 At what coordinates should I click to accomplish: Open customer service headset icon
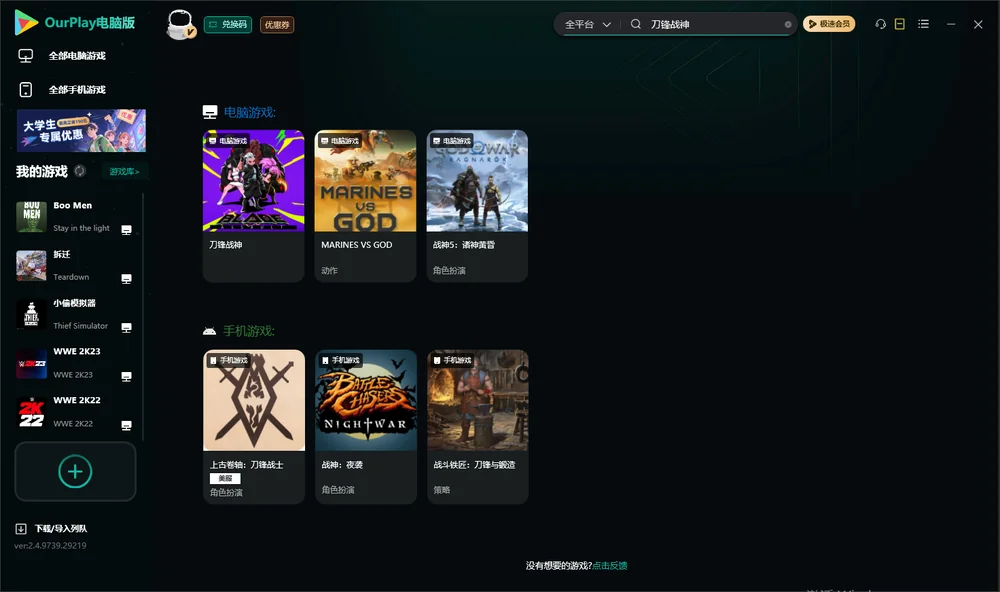point(881,24)
